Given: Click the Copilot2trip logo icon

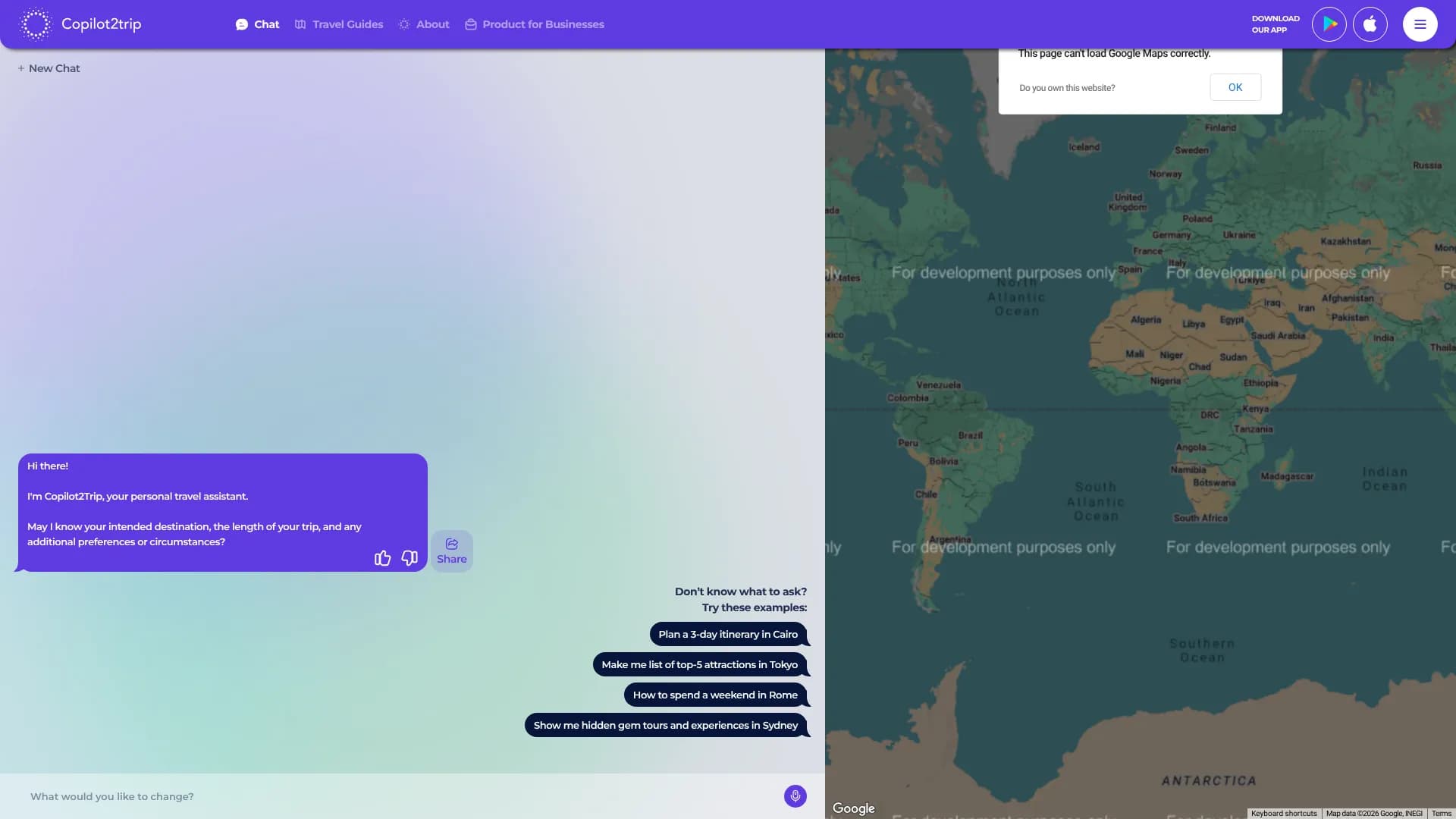Looking at the screenshot, I should tap(35, 24).
